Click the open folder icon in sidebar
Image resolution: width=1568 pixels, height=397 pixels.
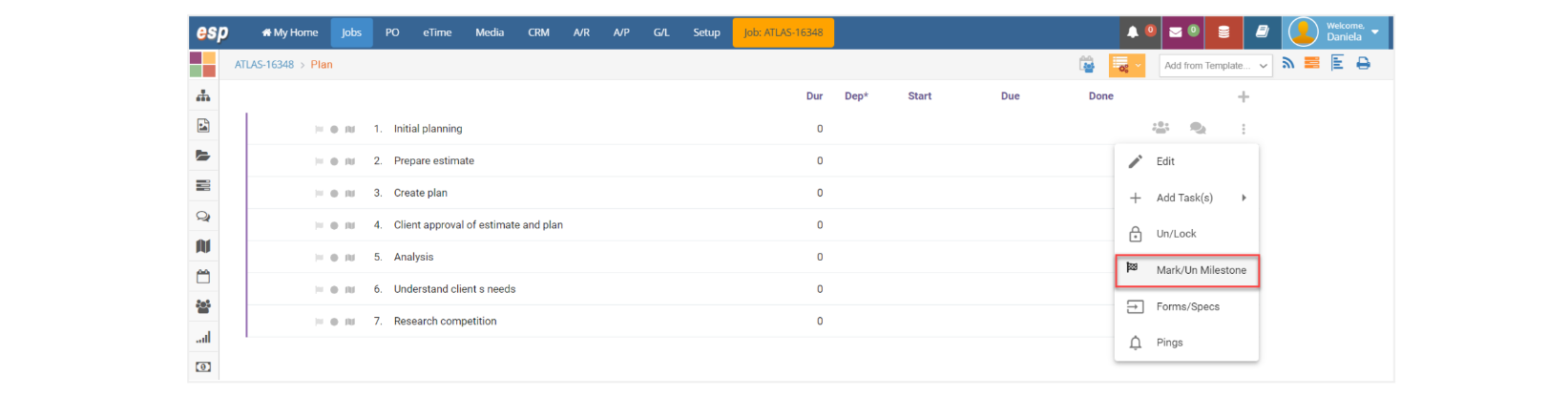tap(203, 156)
